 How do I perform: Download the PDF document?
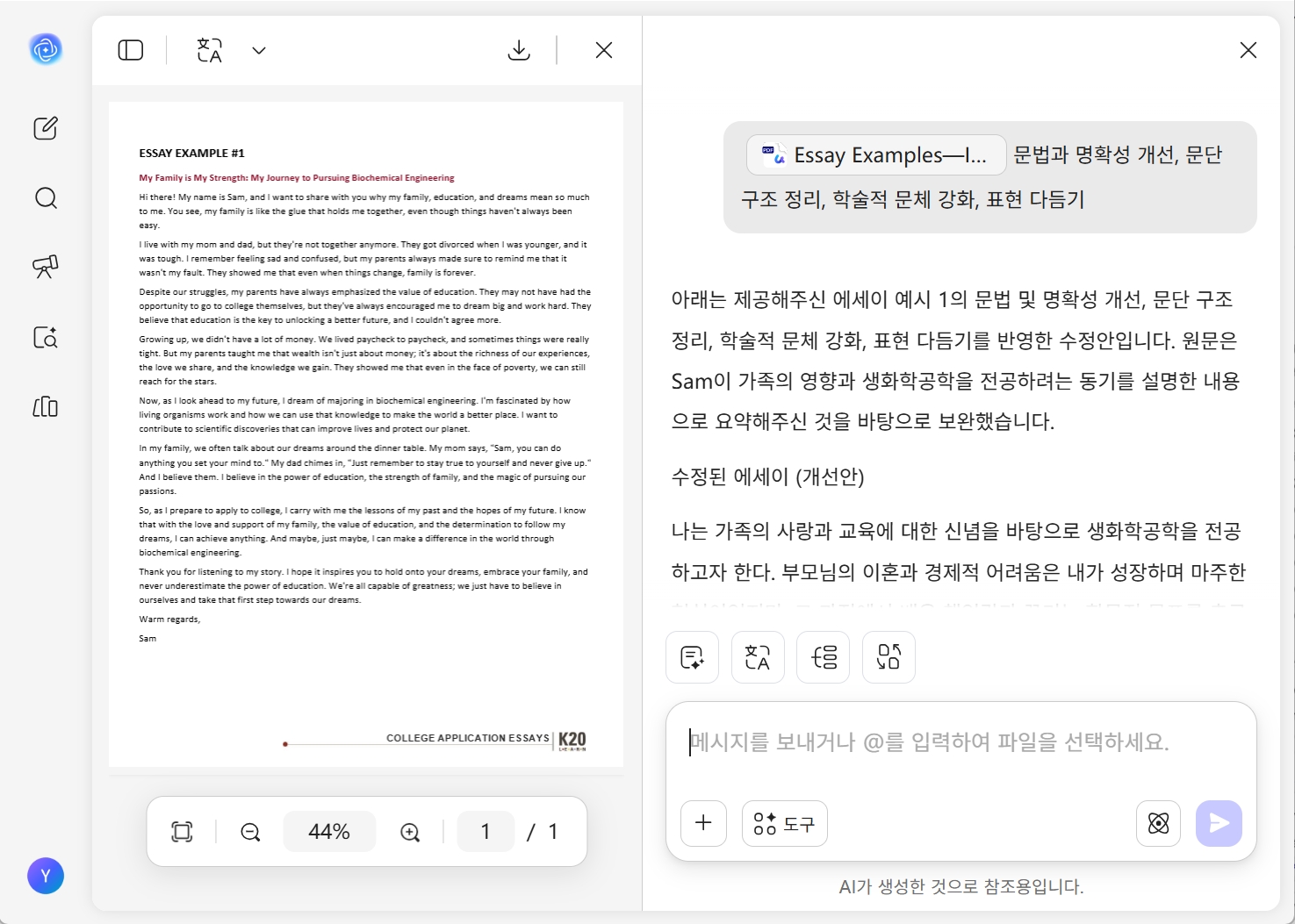[x=519, y=50]
